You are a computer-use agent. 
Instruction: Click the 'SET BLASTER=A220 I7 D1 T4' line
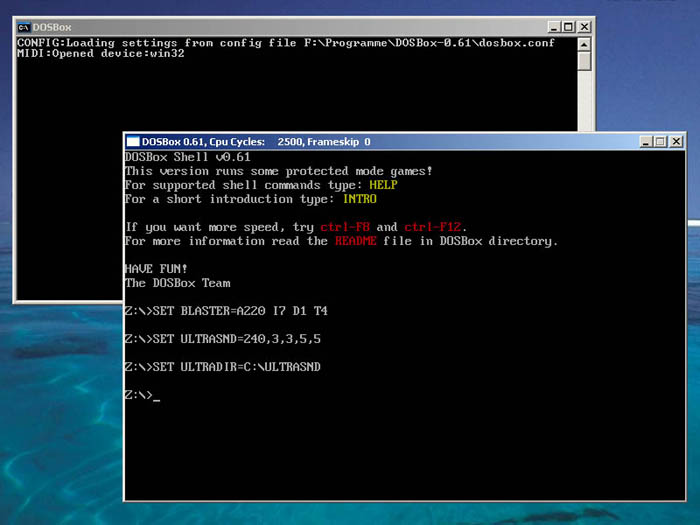226,311
